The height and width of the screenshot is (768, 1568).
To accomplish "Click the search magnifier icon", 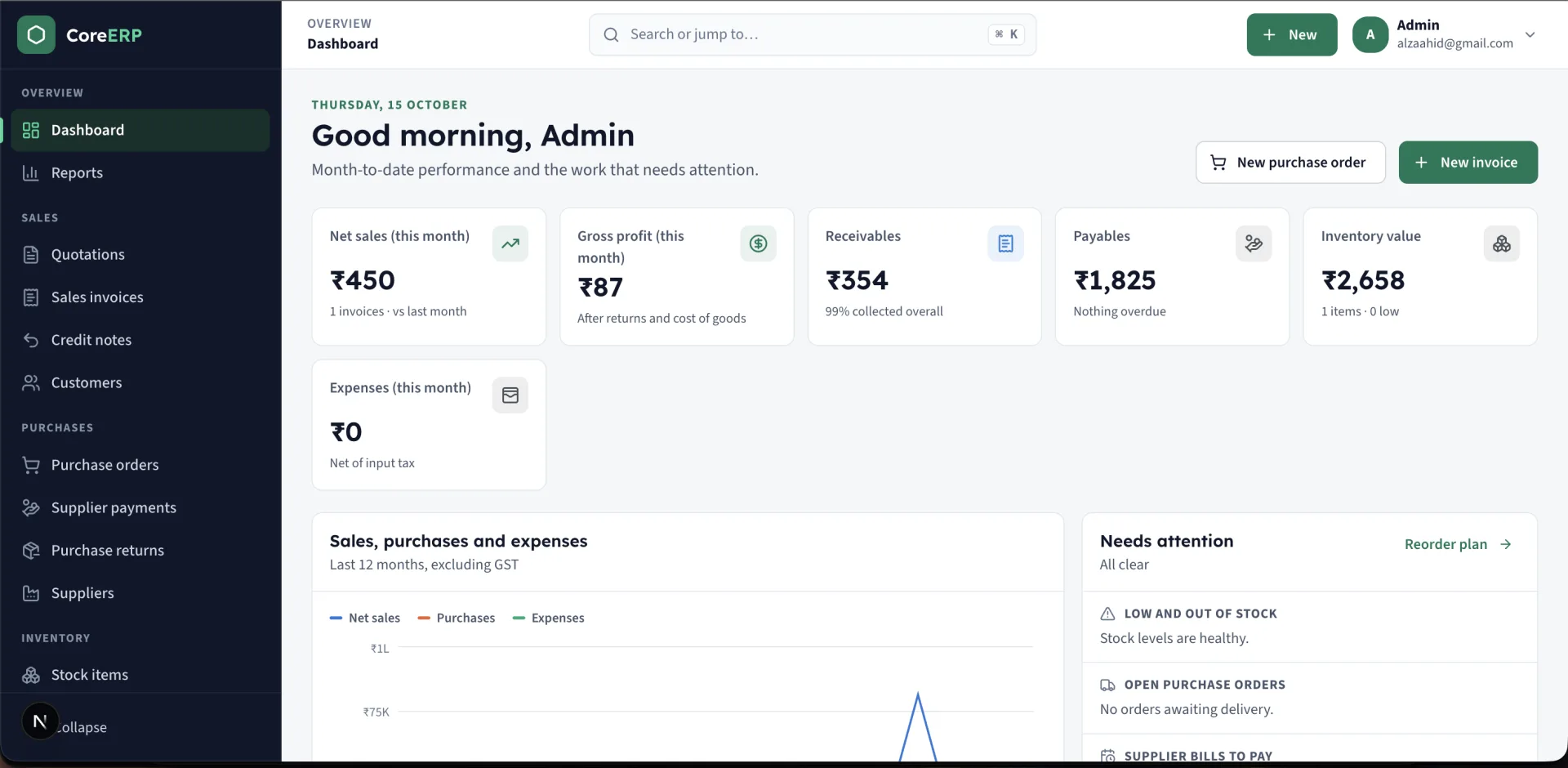I will 611,34.
